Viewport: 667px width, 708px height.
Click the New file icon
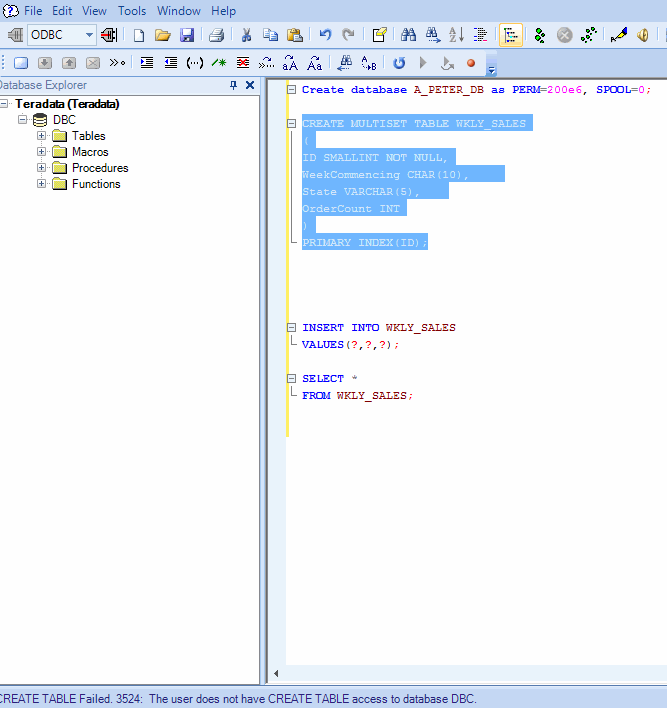click(139, 35)
